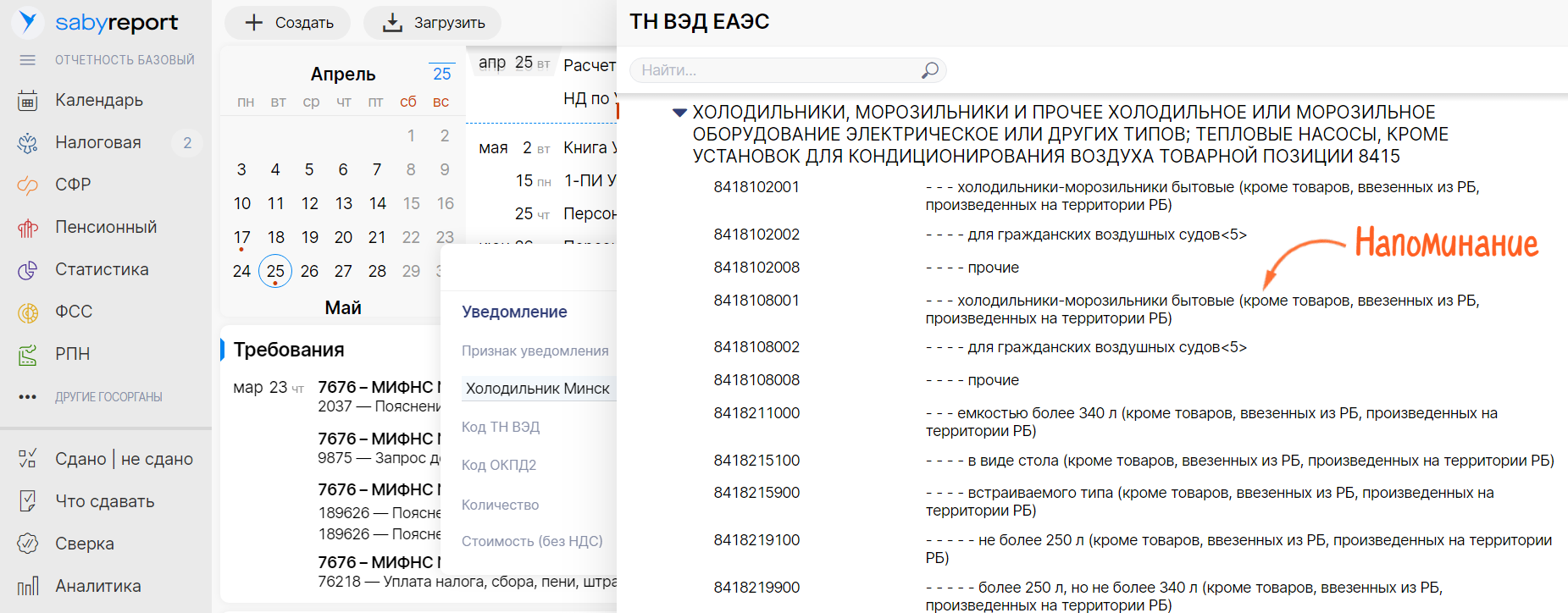Click the ФСС sidebar icon
This screenshot has width=1568, height=613.
pyautogui.click(x=27, y=312)
